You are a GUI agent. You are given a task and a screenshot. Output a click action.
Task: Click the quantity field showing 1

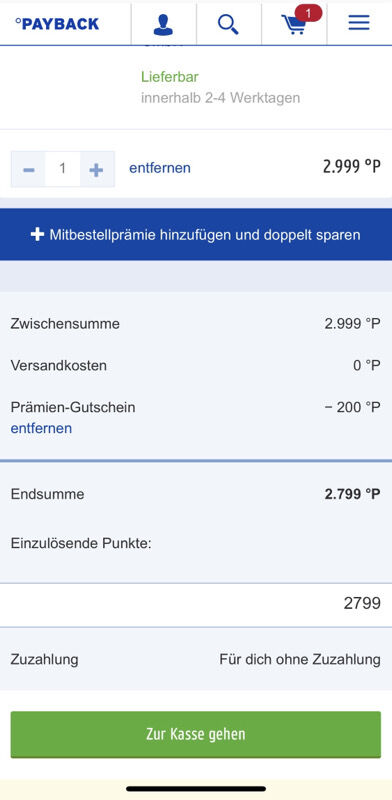[62, 169]
